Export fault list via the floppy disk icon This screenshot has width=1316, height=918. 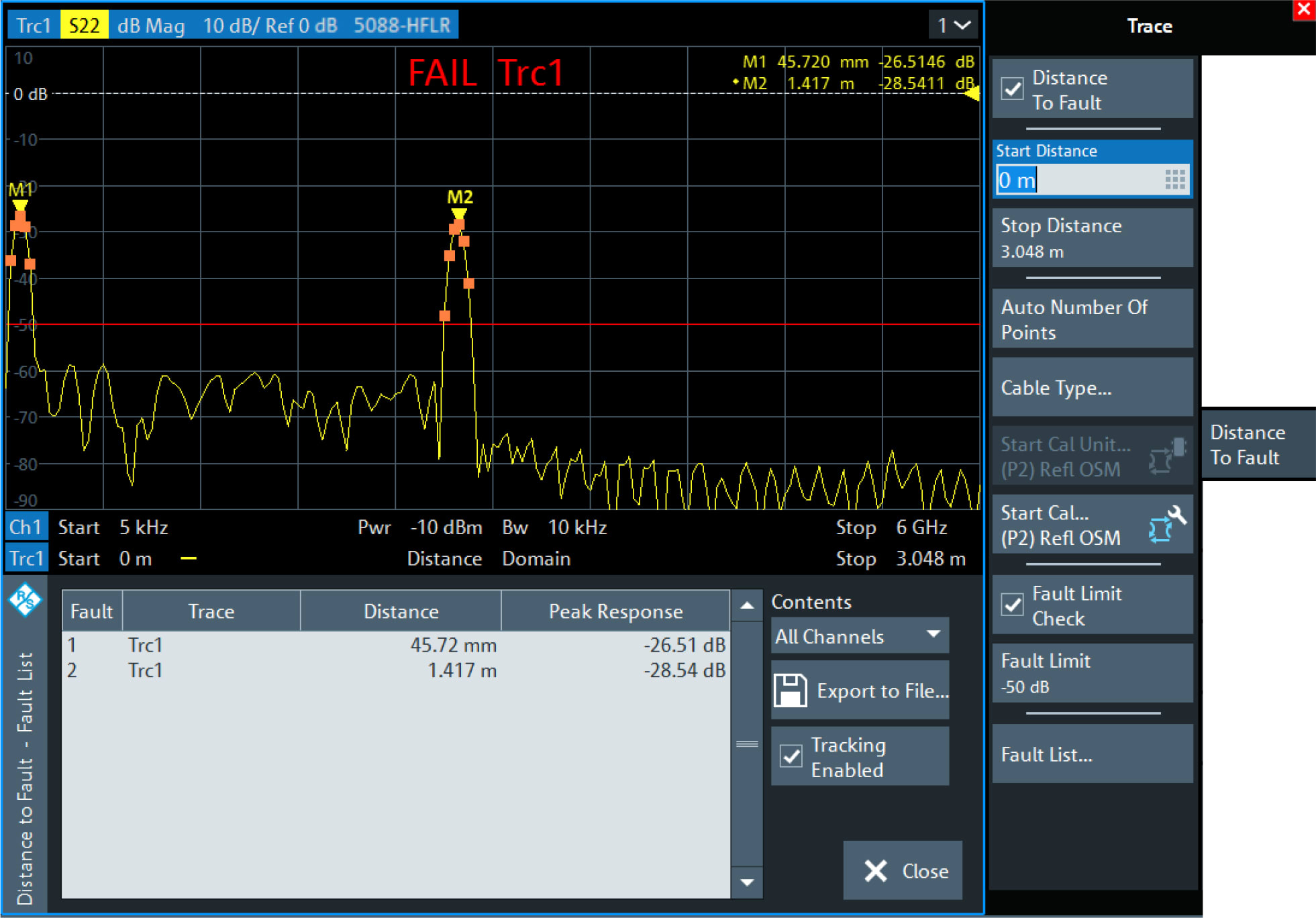click(792, 689)
